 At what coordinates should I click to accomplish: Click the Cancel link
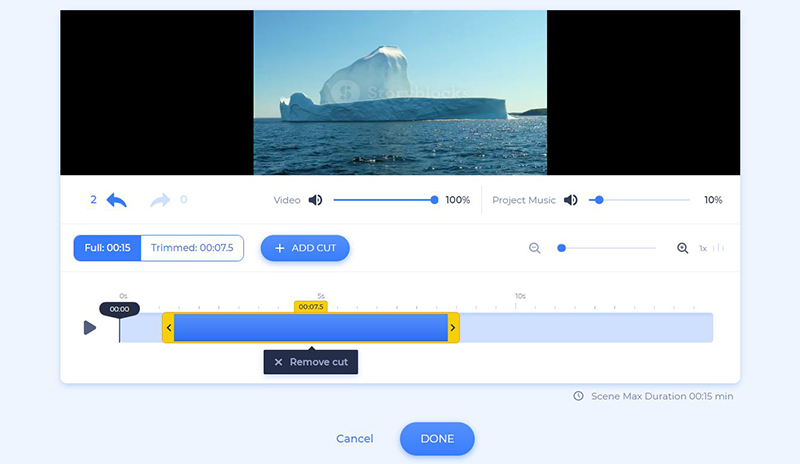[355, 438]
